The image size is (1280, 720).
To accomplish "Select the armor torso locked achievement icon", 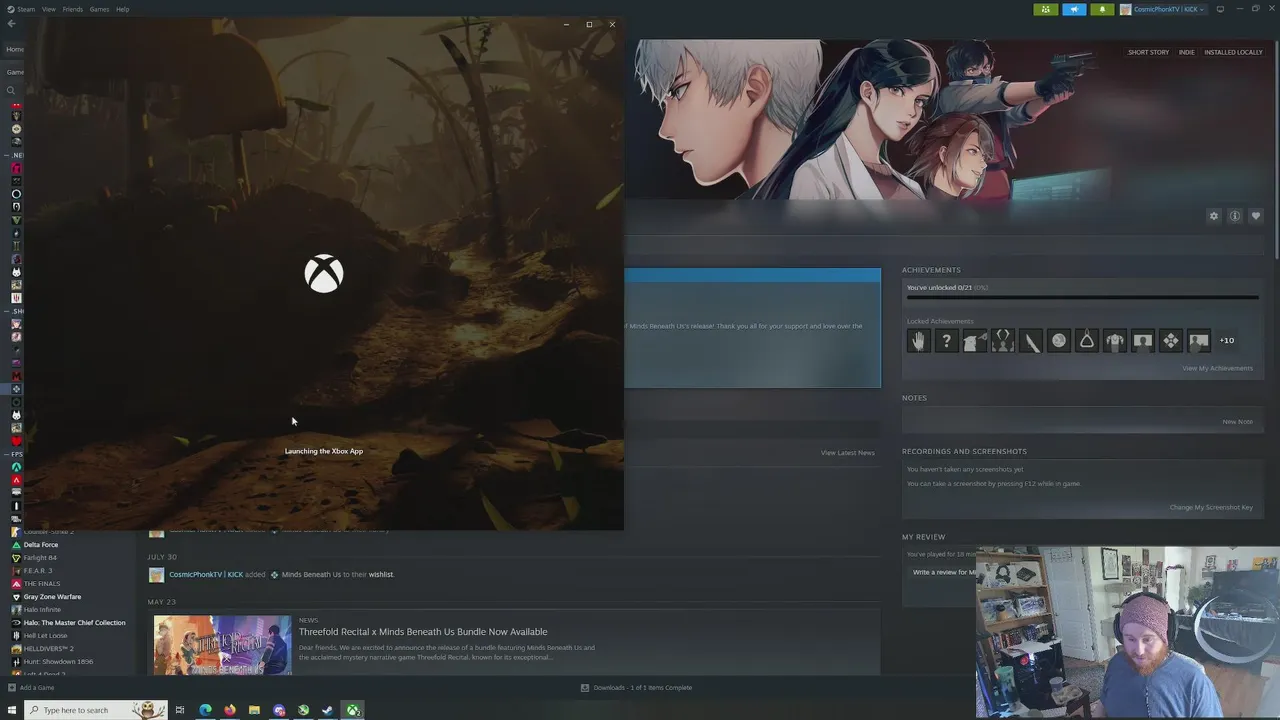I will click(x=1114, y=340).
